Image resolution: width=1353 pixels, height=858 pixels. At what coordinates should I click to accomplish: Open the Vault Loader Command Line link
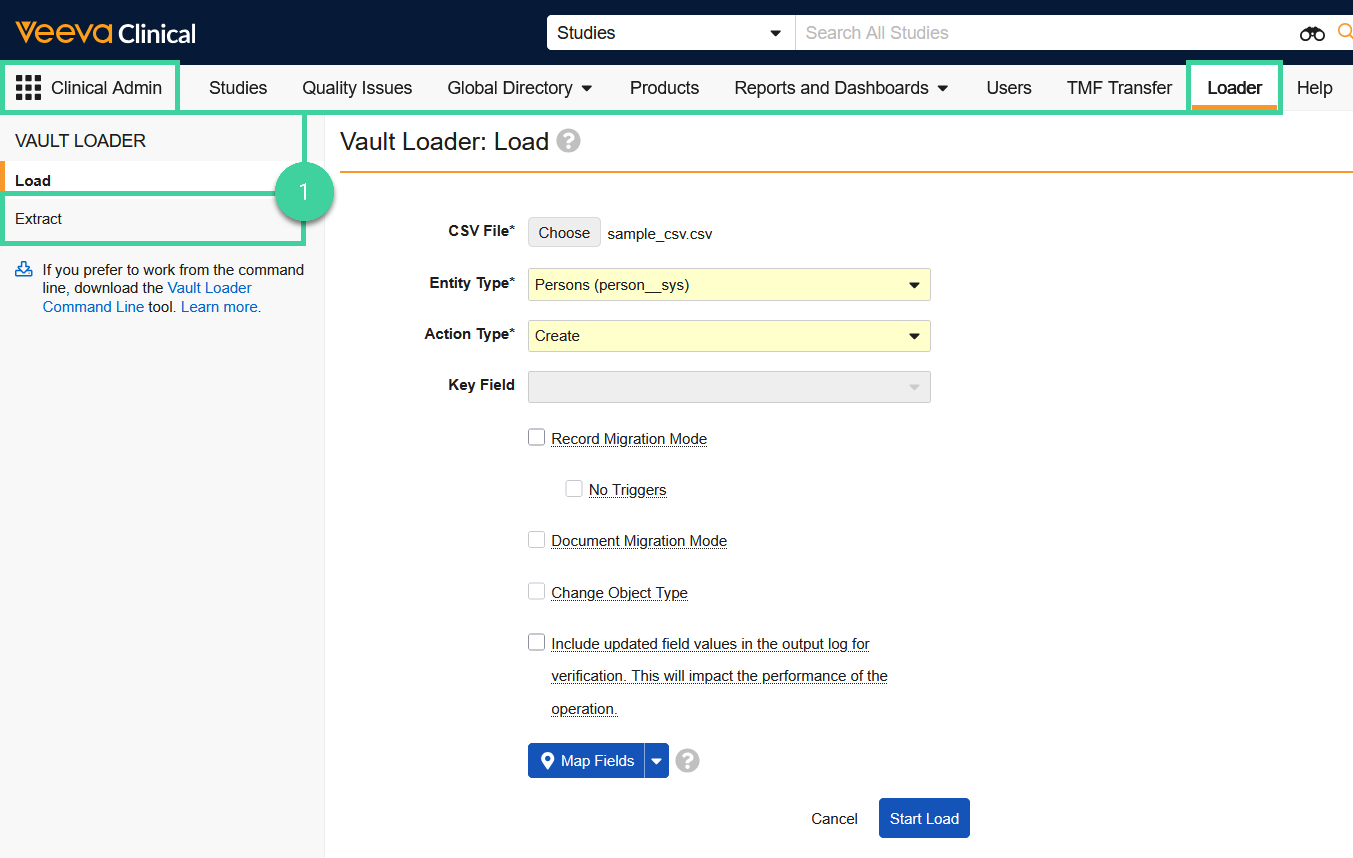click(209, 288)
